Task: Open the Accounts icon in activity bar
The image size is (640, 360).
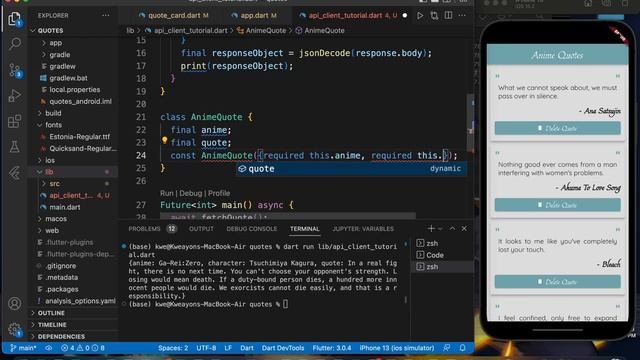Action: click(x=15, y=304)
